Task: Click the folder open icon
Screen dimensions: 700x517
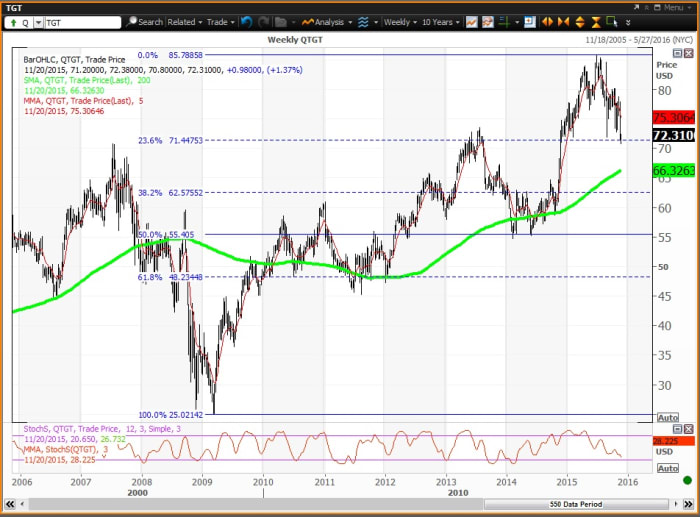Action: click(x=281, y=22)
